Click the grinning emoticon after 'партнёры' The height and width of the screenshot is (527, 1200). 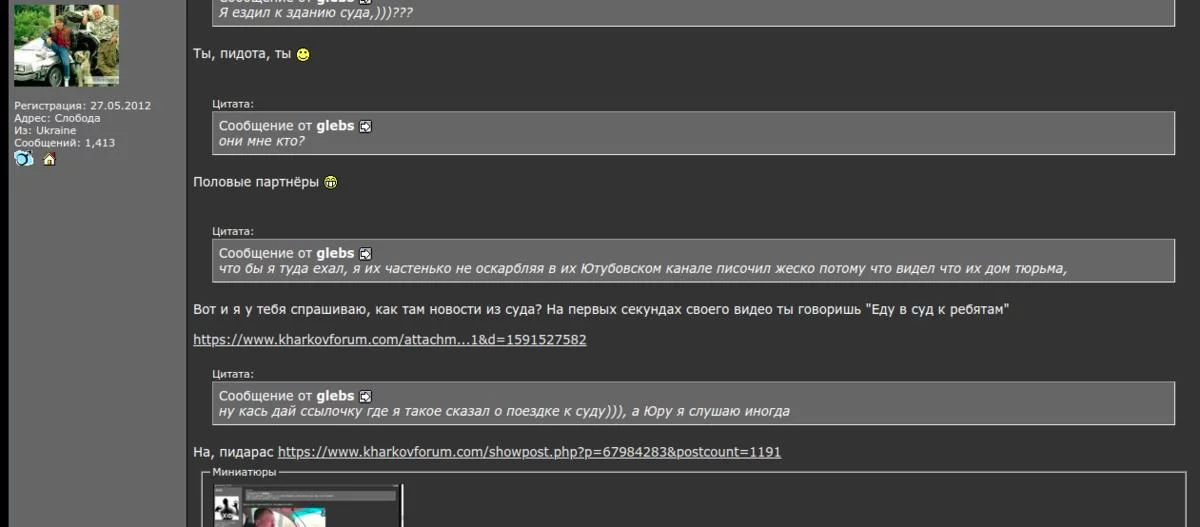coord(331,183)
